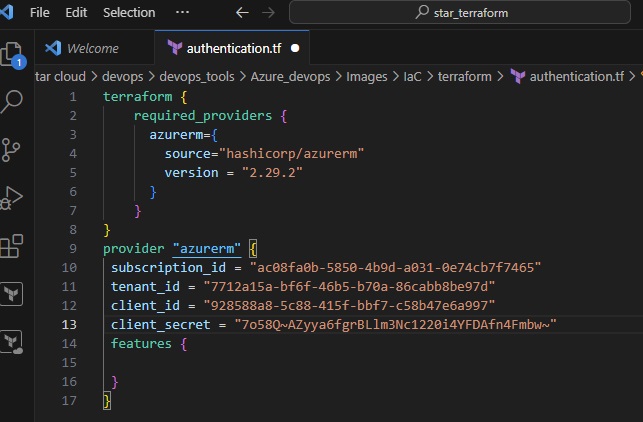Open the Terraform extension panel icon
Screen dimensions: 643x422
(x=11, y=294)
